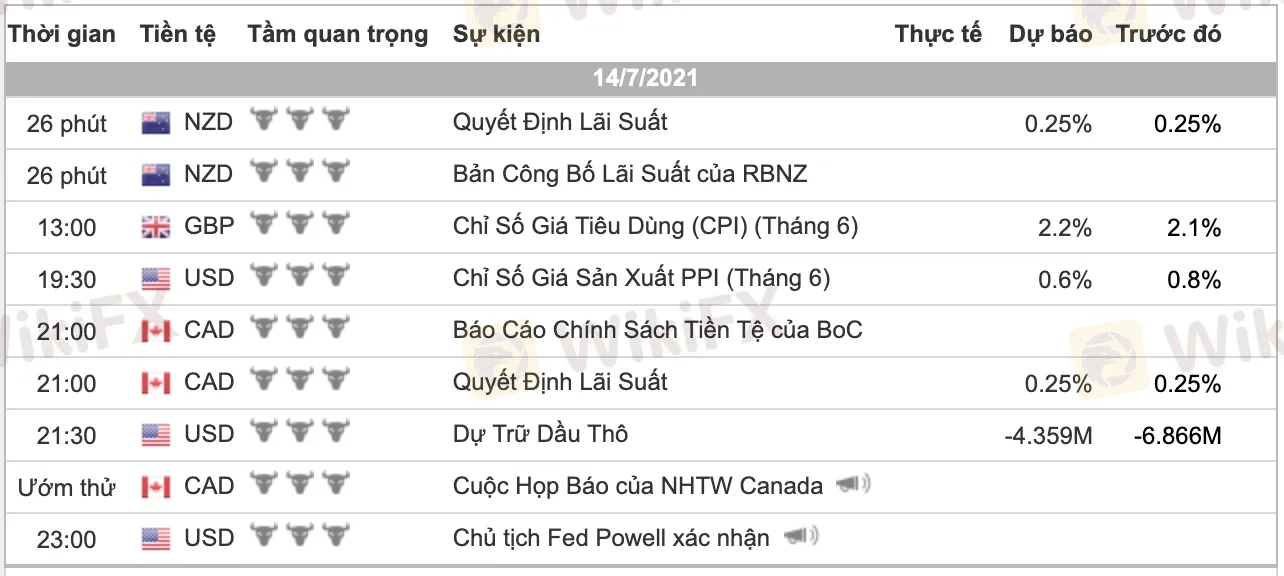Open Báo Cáo Chính Sách Tiền Tệ của BoC

[x=657, y=330]
